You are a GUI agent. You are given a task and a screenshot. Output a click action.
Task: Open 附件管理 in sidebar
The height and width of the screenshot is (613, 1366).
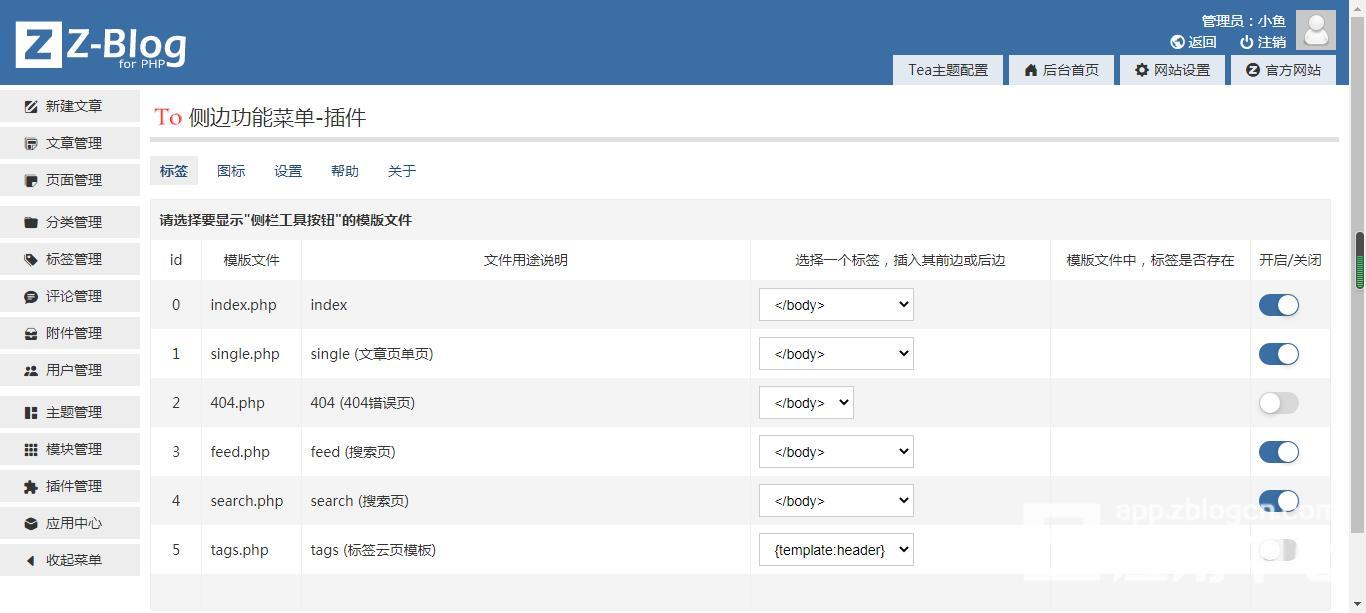tap(70, 333)
